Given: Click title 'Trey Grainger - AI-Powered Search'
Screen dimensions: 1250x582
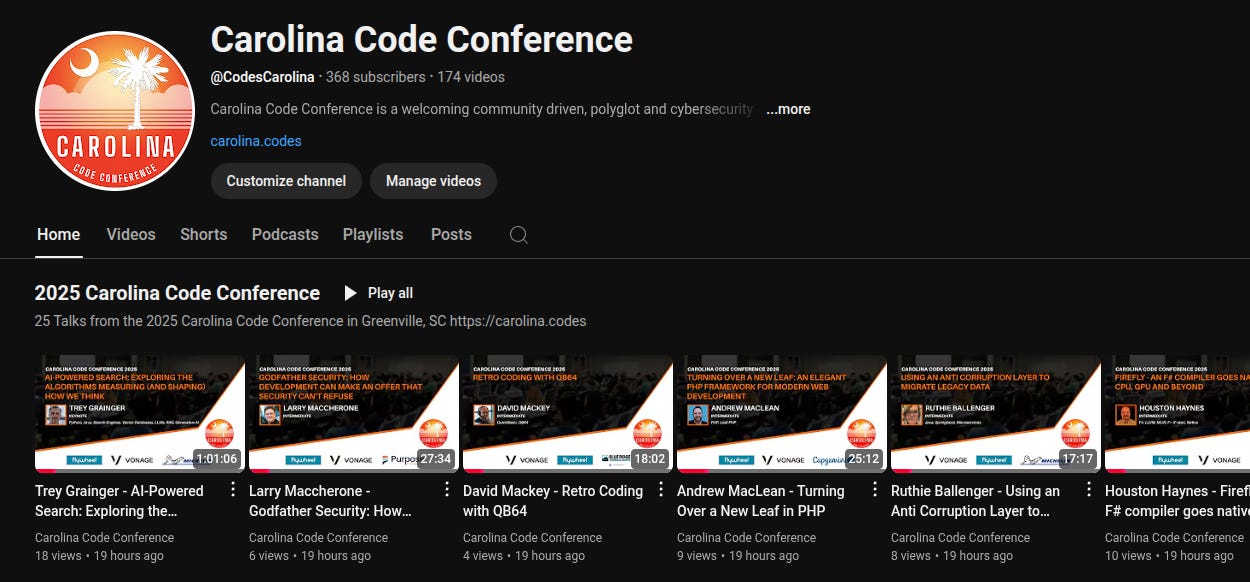Looking at the screenshot, I should (119, 501).
